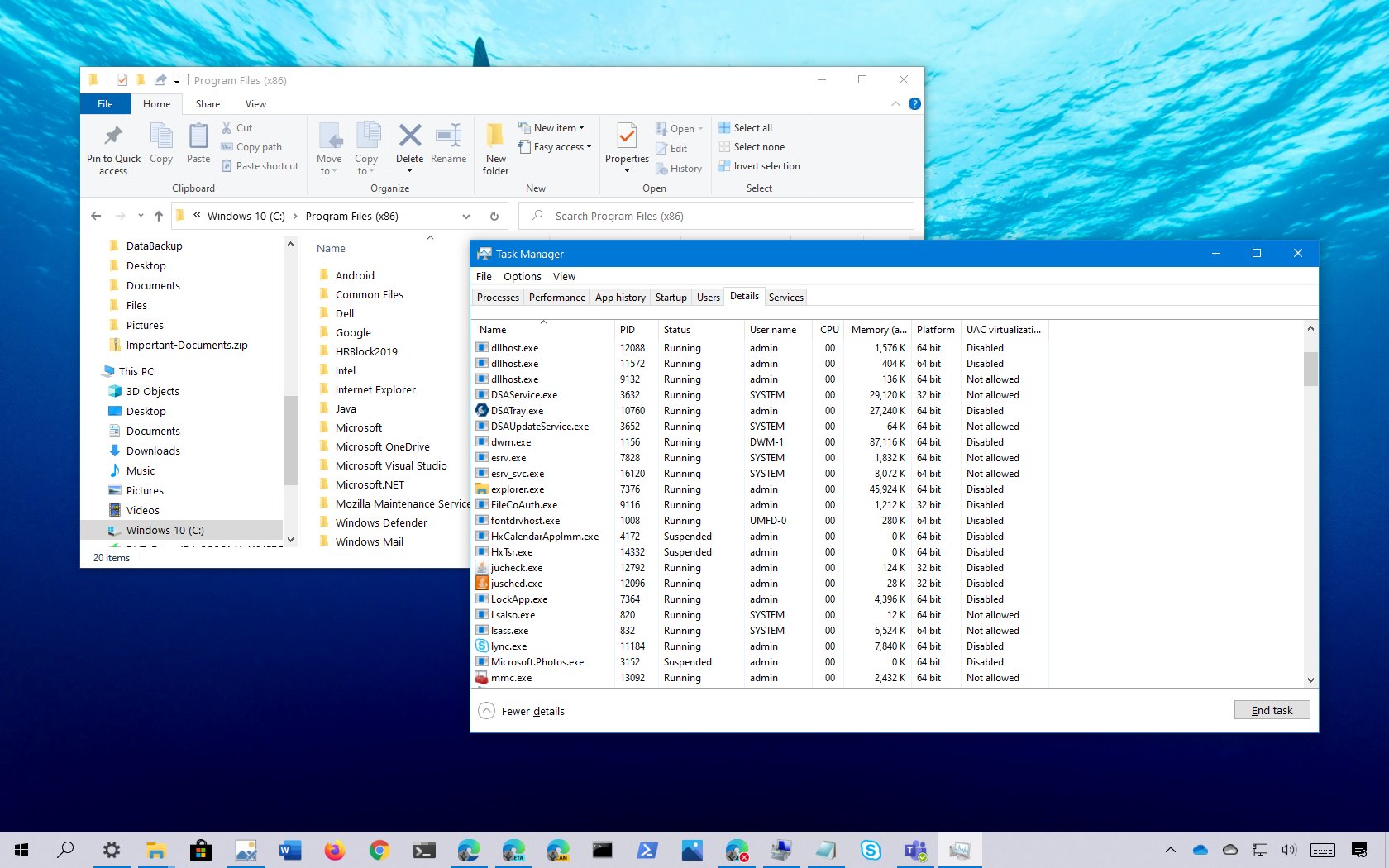Screen dimensions: 1389x868
Task: Switch to the Services tab in Task Manager
Action: [785, 297]
